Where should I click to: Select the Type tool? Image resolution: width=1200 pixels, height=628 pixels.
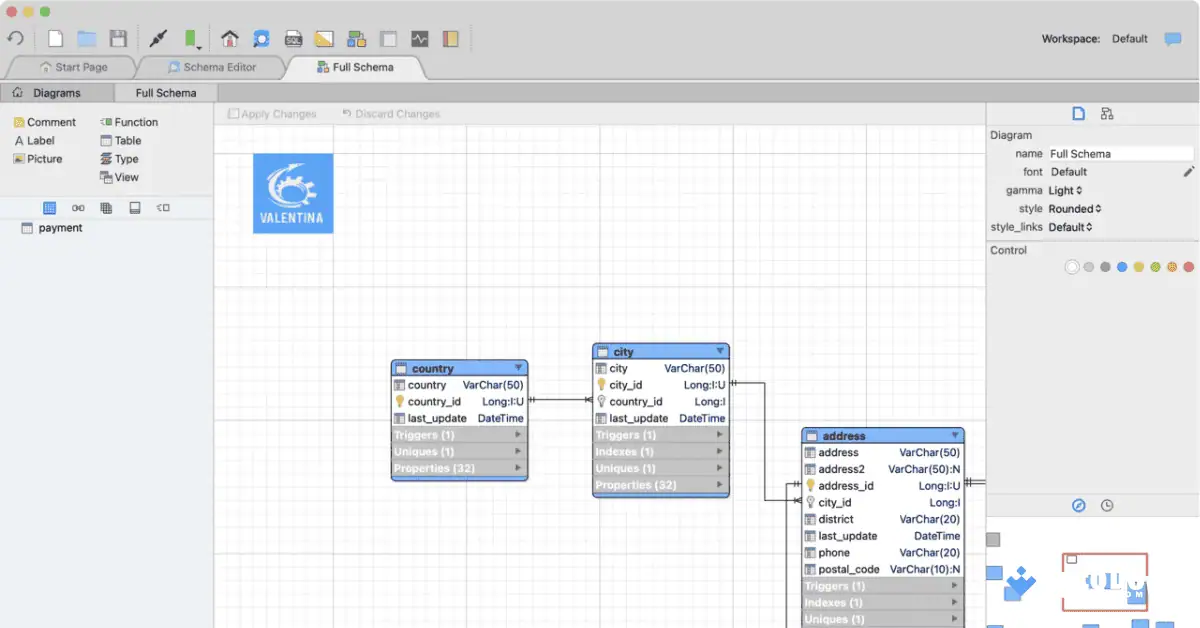click(x=119, y=158)
